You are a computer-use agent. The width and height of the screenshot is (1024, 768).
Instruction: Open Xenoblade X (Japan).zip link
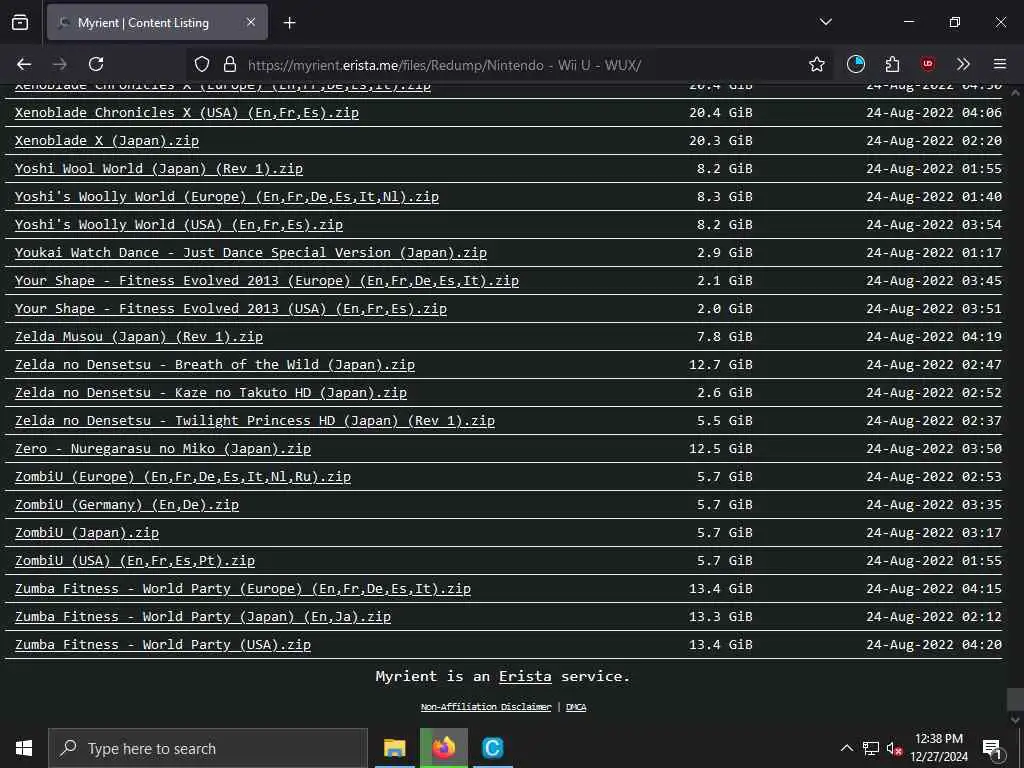(x=107, y=140)
